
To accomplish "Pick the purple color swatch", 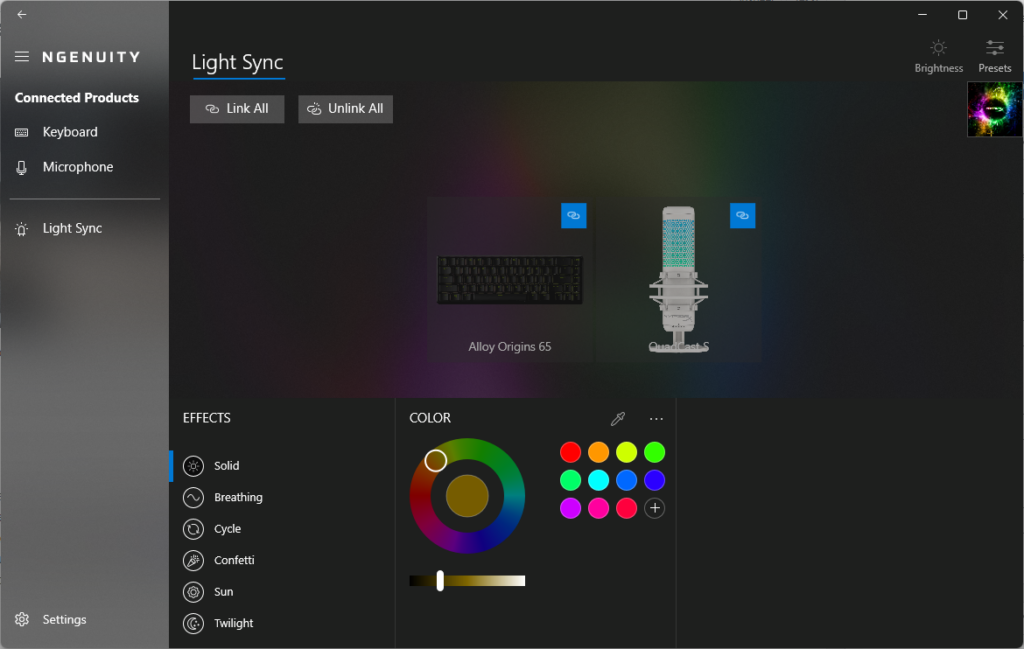I will tap(570, 508).
